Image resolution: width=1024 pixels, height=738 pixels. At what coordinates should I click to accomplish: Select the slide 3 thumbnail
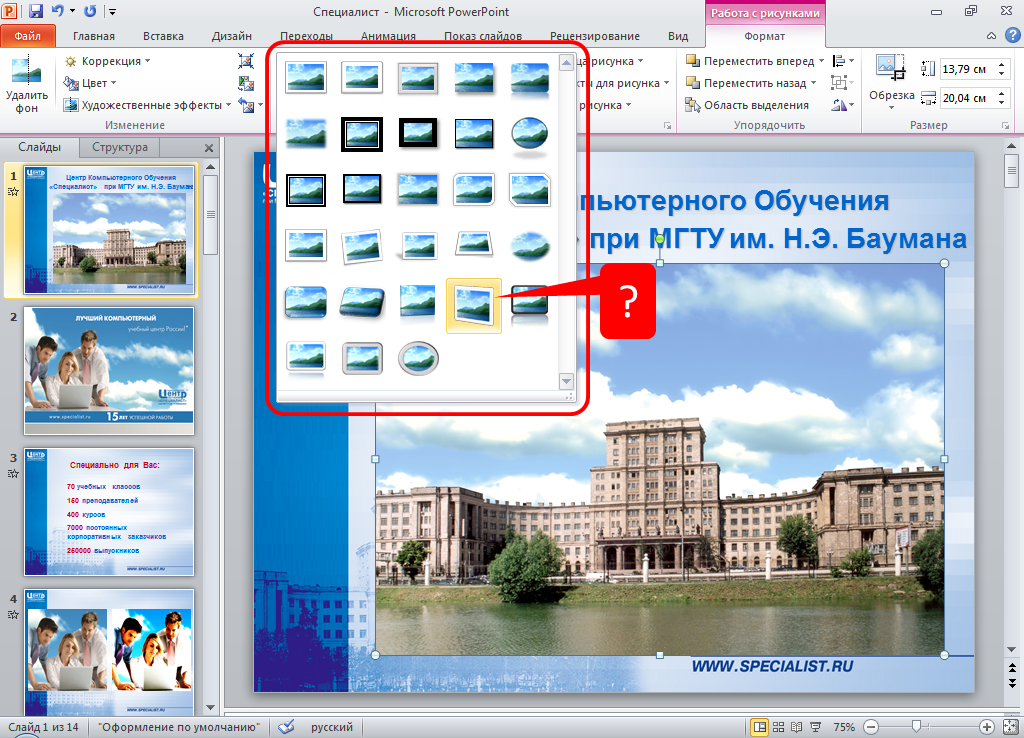pyautogui.click(x=109, y=511)
